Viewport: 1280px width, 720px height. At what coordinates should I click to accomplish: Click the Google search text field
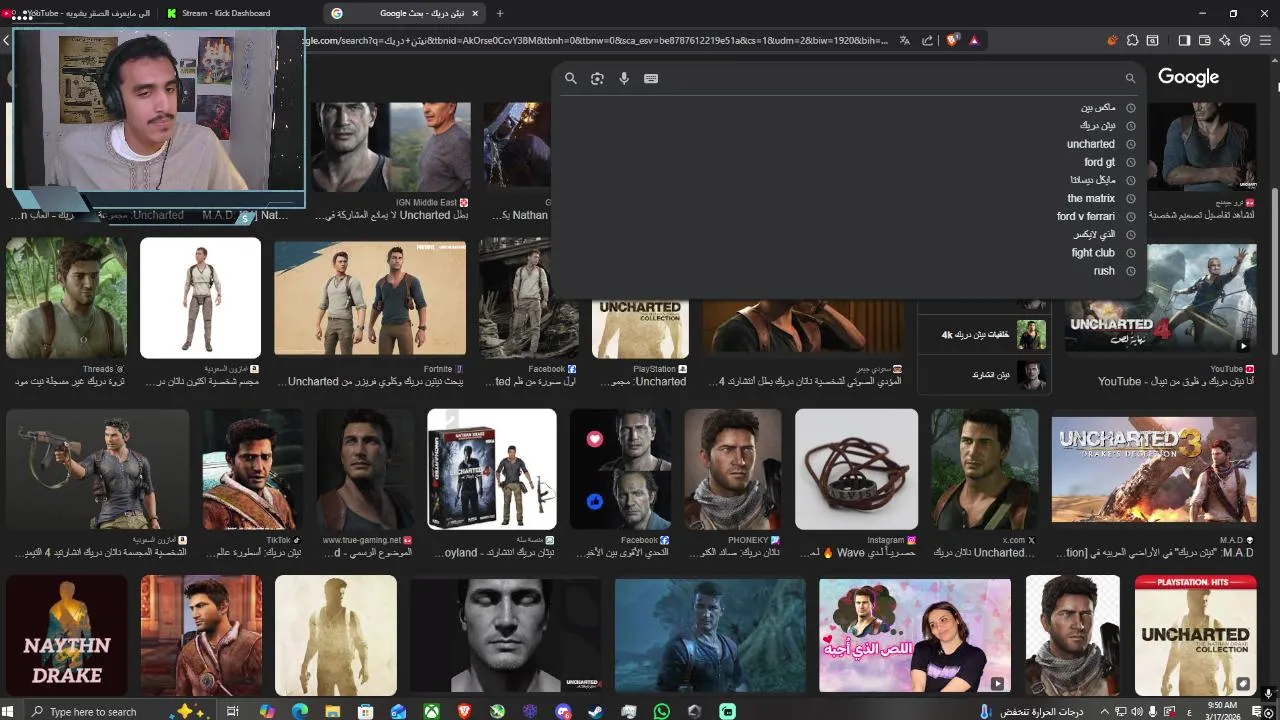(890, 78)
